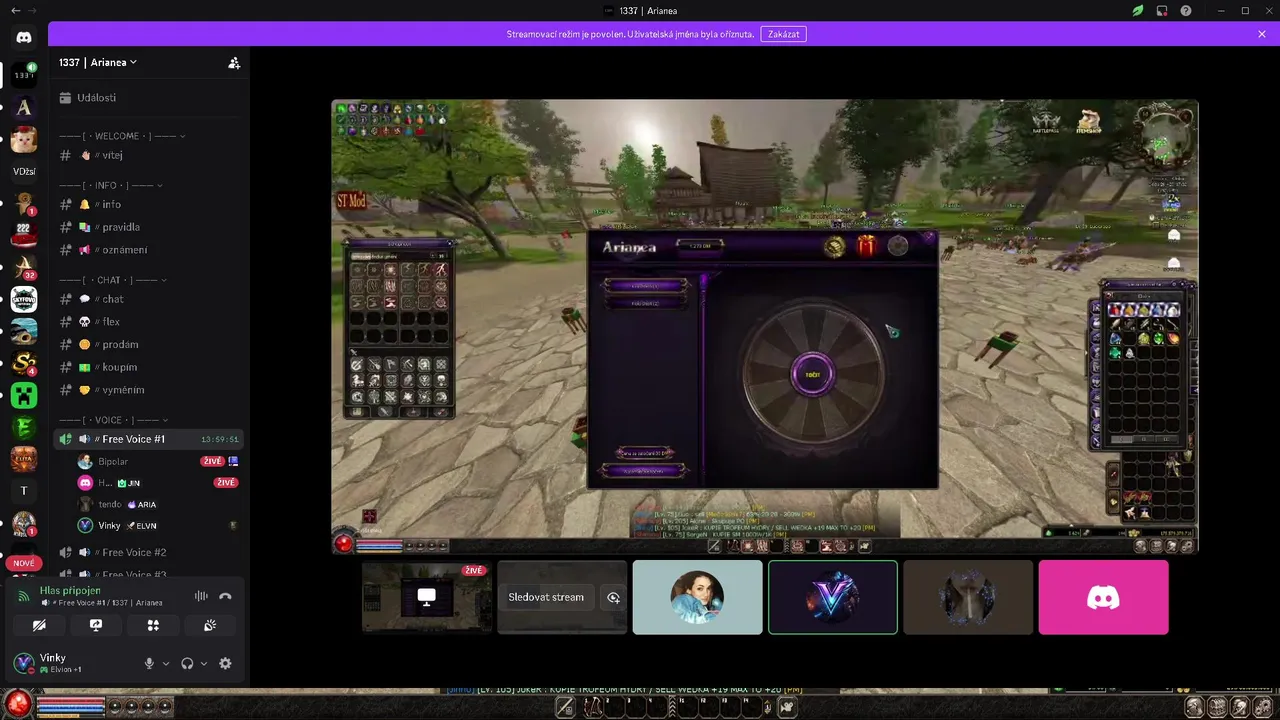This screenshot has width=1280, height=720.
Task: Select user tendo in voice list
Action: [160, 504]
